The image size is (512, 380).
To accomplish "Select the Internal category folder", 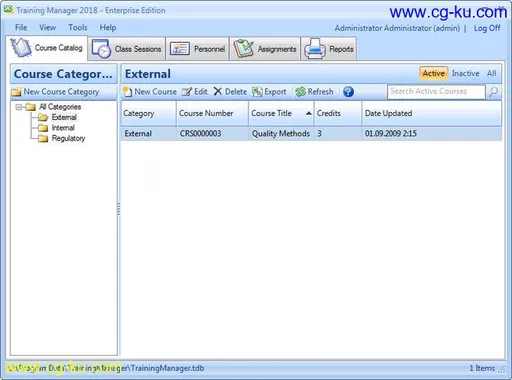I will pyautogui.click(x=63, y=128).
